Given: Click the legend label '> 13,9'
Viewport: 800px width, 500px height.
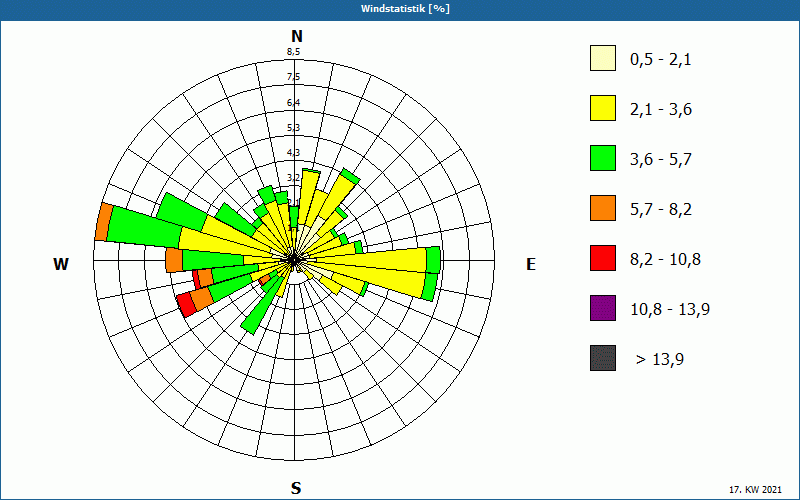Looking at the screenshot, I should tap(660, 360).
